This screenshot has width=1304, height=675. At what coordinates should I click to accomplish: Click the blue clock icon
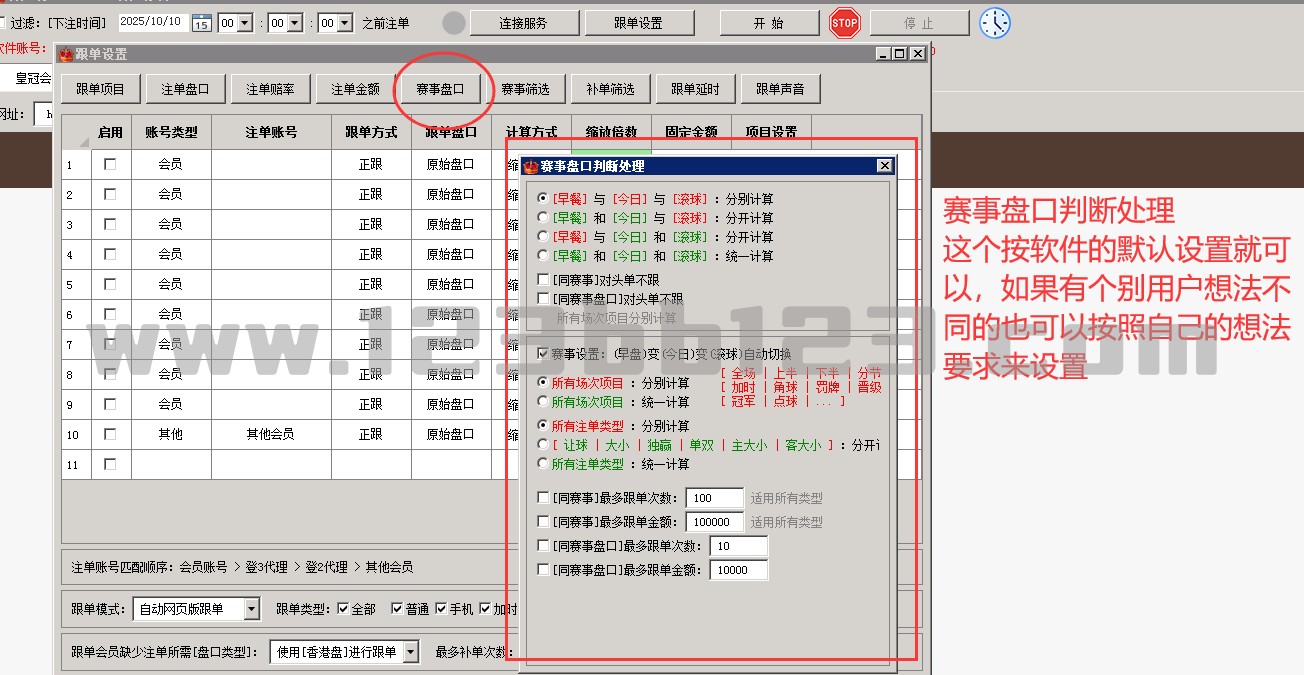[995, 23]
